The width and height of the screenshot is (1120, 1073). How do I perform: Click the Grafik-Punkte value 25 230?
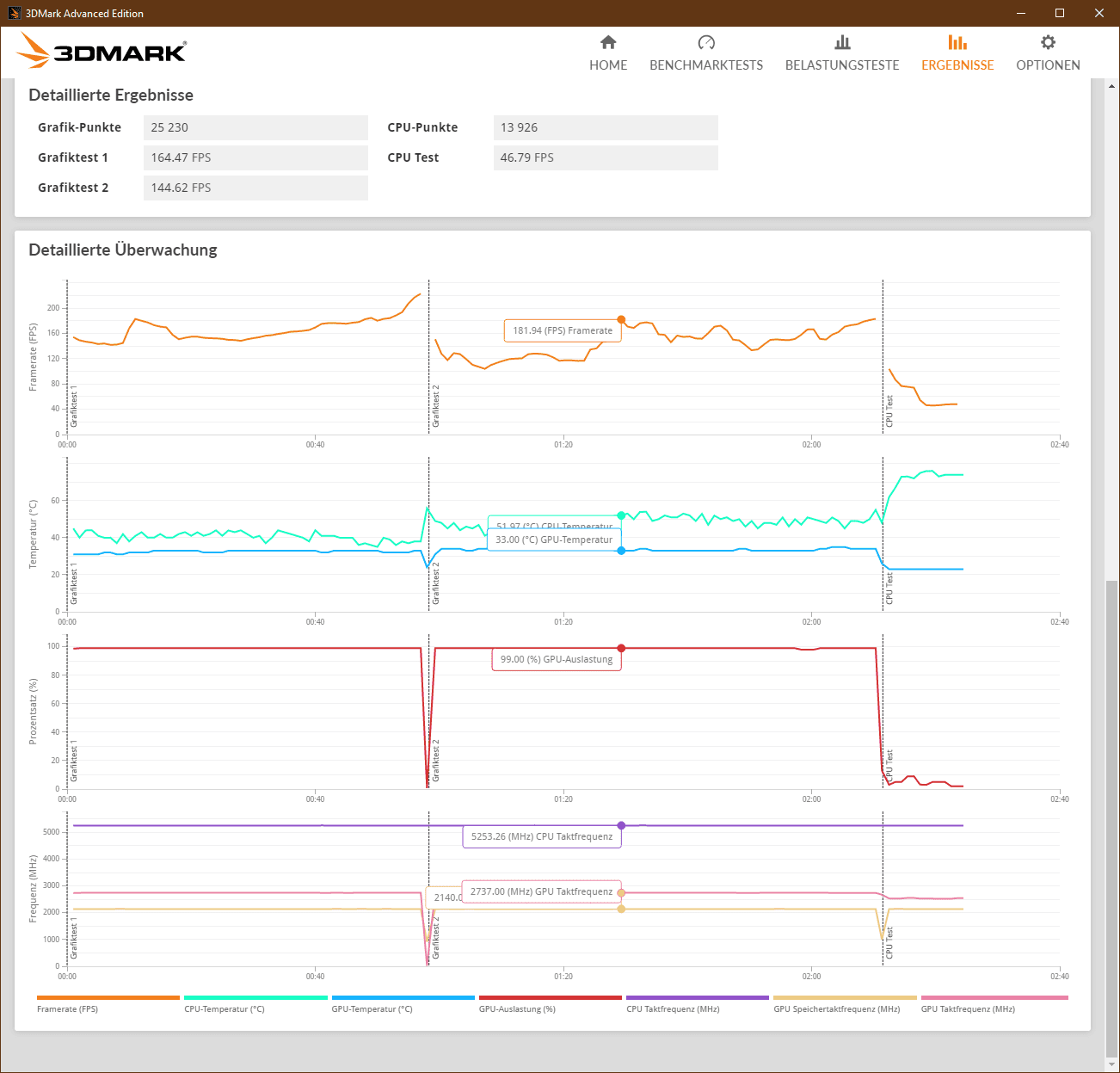(x=255, y=127)
